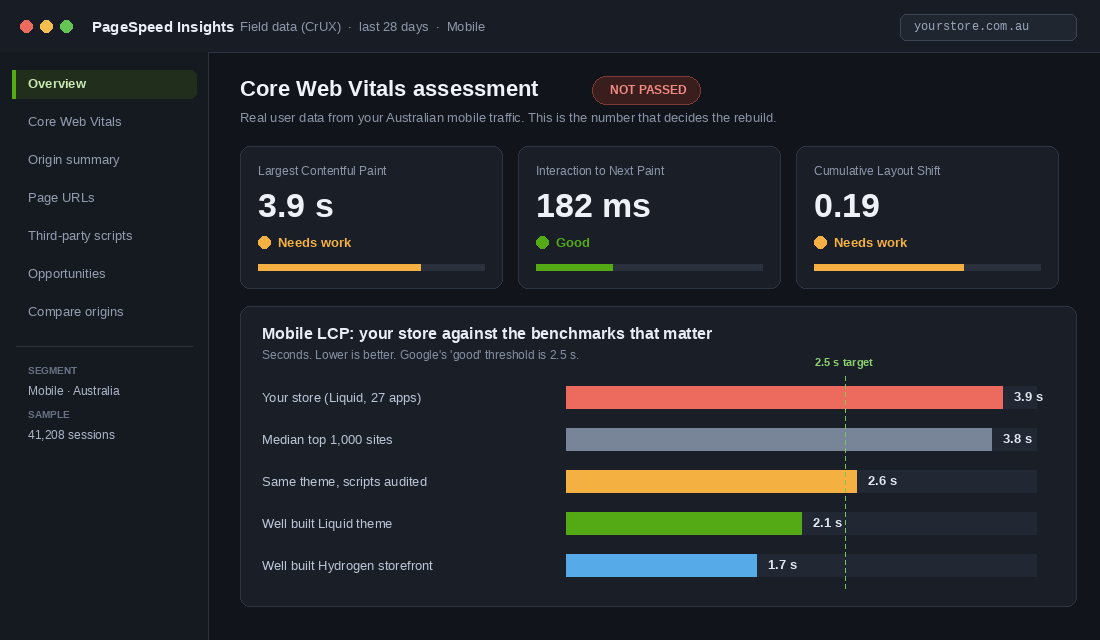Click the yellow minimize window dot
Screen dimensions: 1100x640
click(46, 27)
